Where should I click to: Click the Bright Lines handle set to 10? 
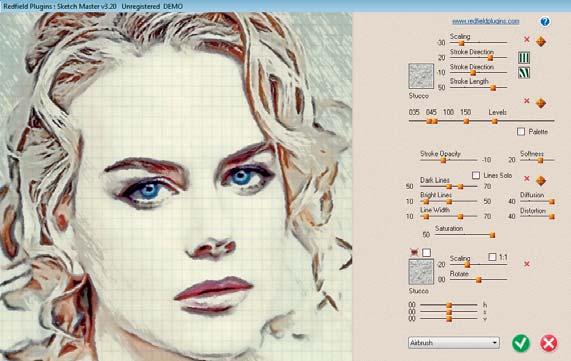[426, 201]
